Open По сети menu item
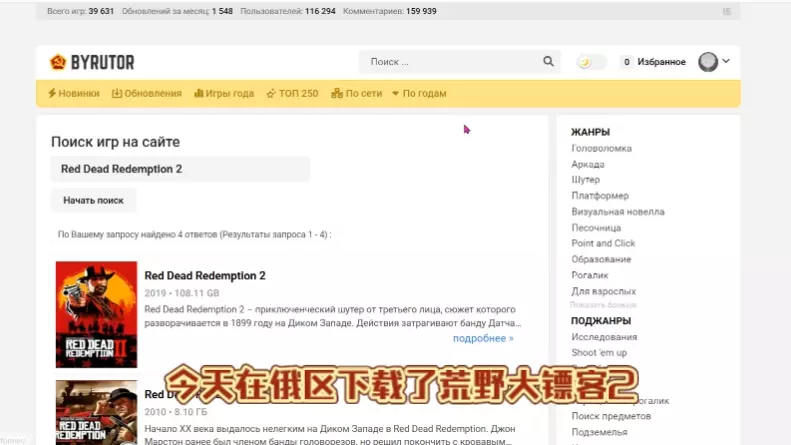 pyautogui.click(x=357, y=93)
